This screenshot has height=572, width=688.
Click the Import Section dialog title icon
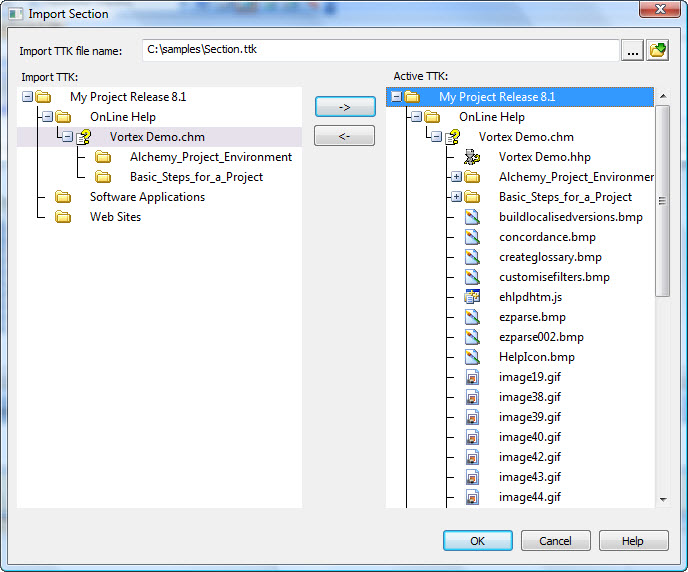pos(16,14)
